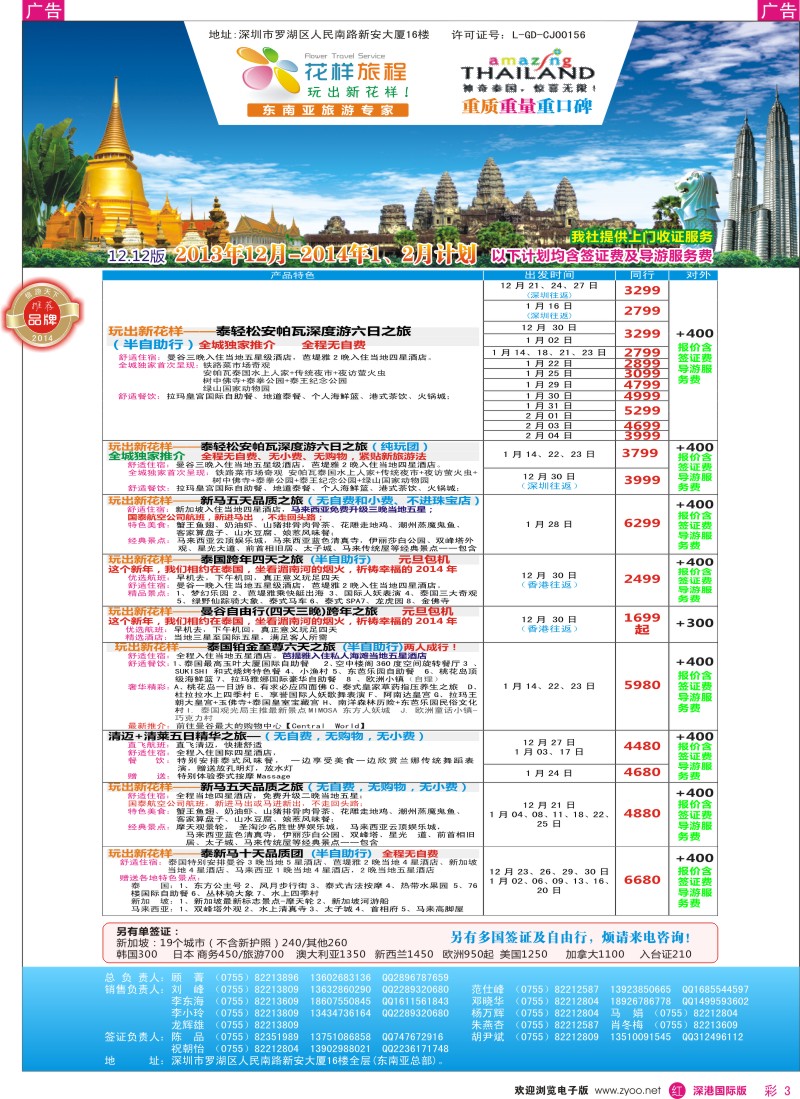Click phone number 13923850665

coord(640,990)
